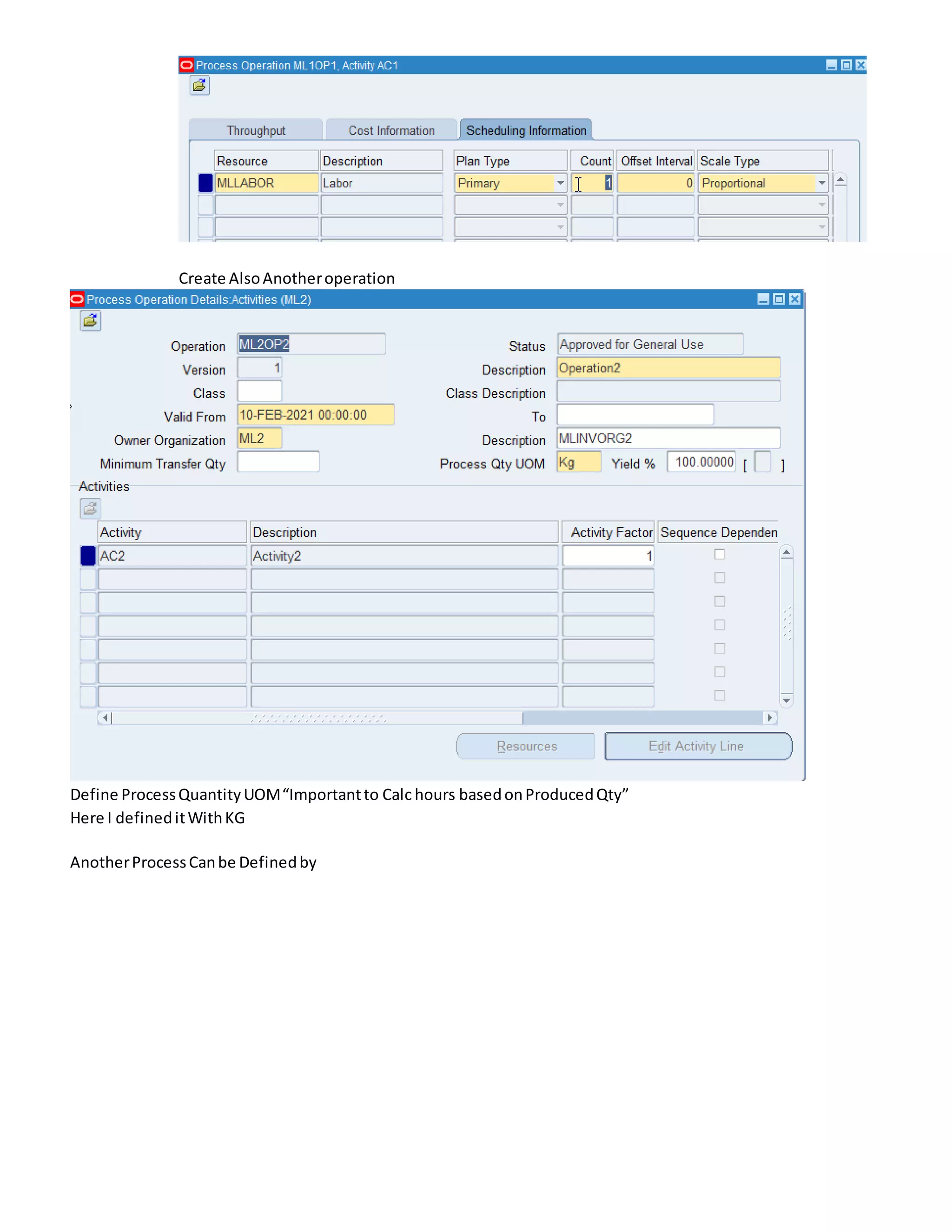Click the greyed folder icon under Activities
Viewport: 952px width, 1232px height.
click(90, 509)
